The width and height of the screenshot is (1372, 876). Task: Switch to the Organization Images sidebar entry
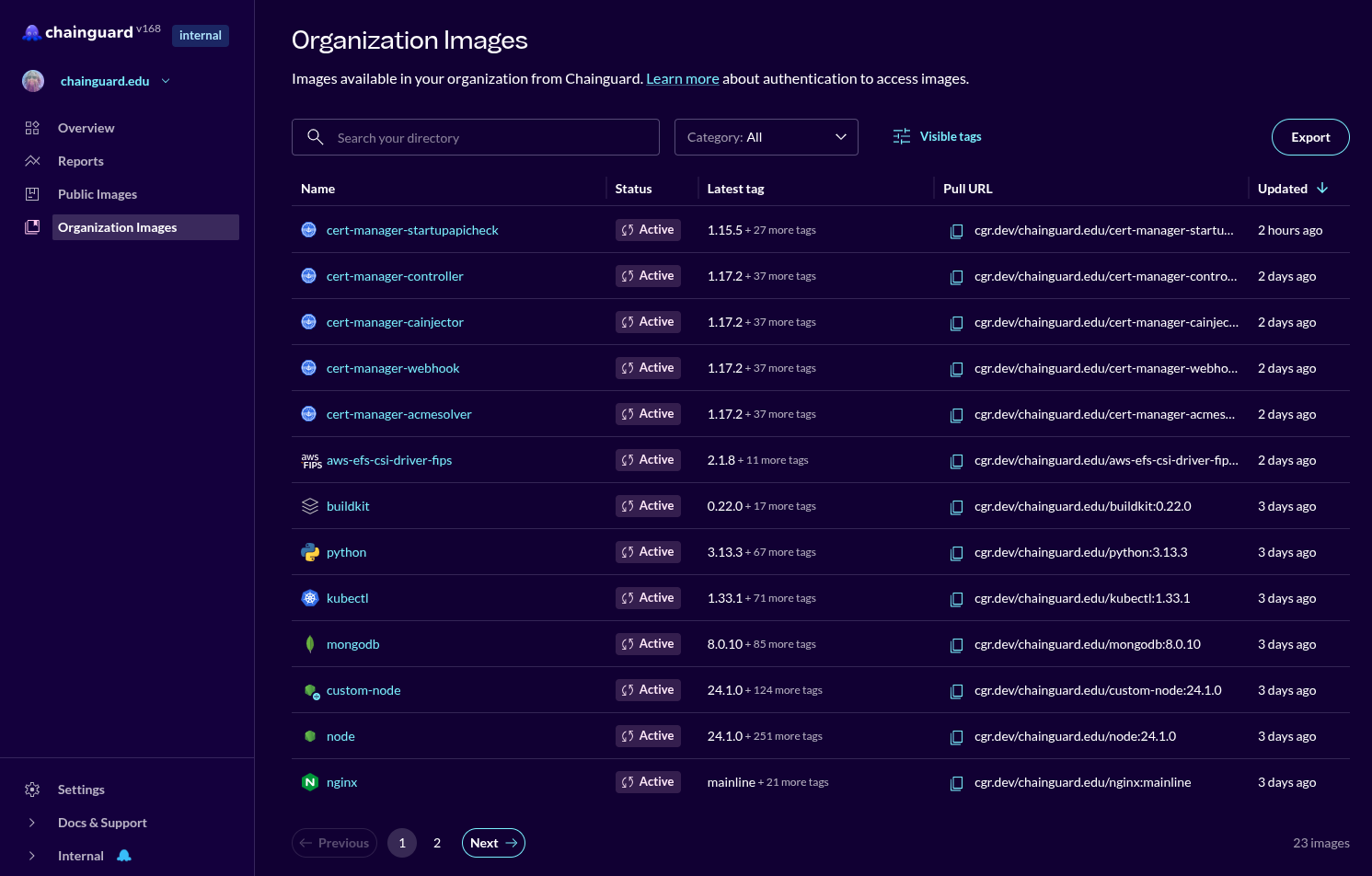[x=117, y=226]
